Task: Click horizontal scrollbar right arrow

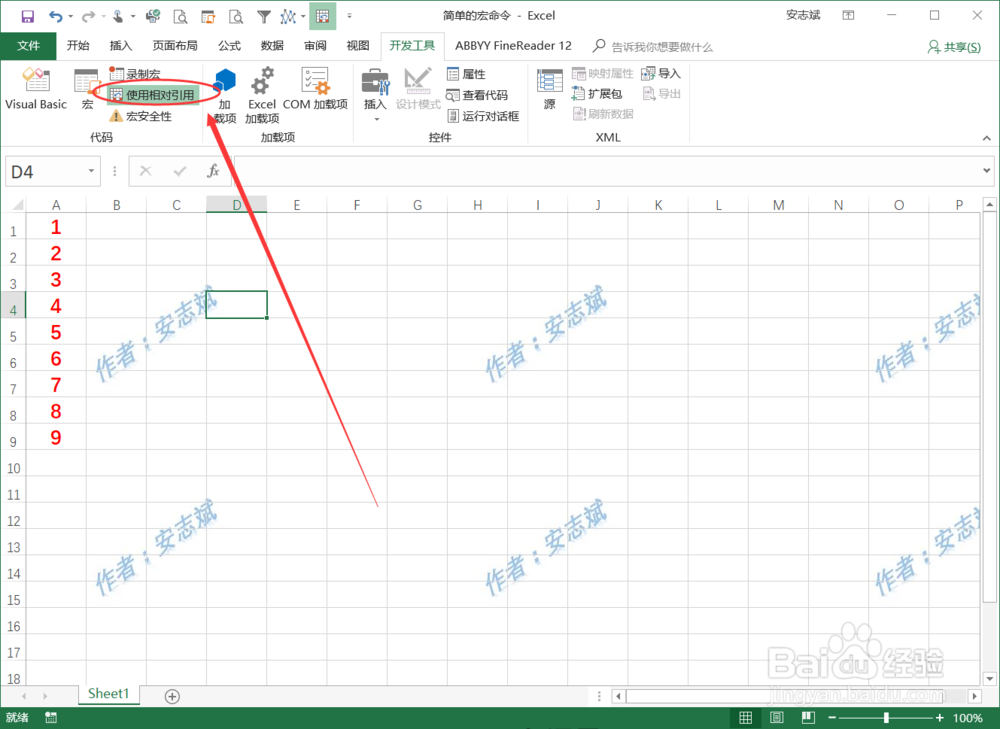Action: click(x=974, y=696)
